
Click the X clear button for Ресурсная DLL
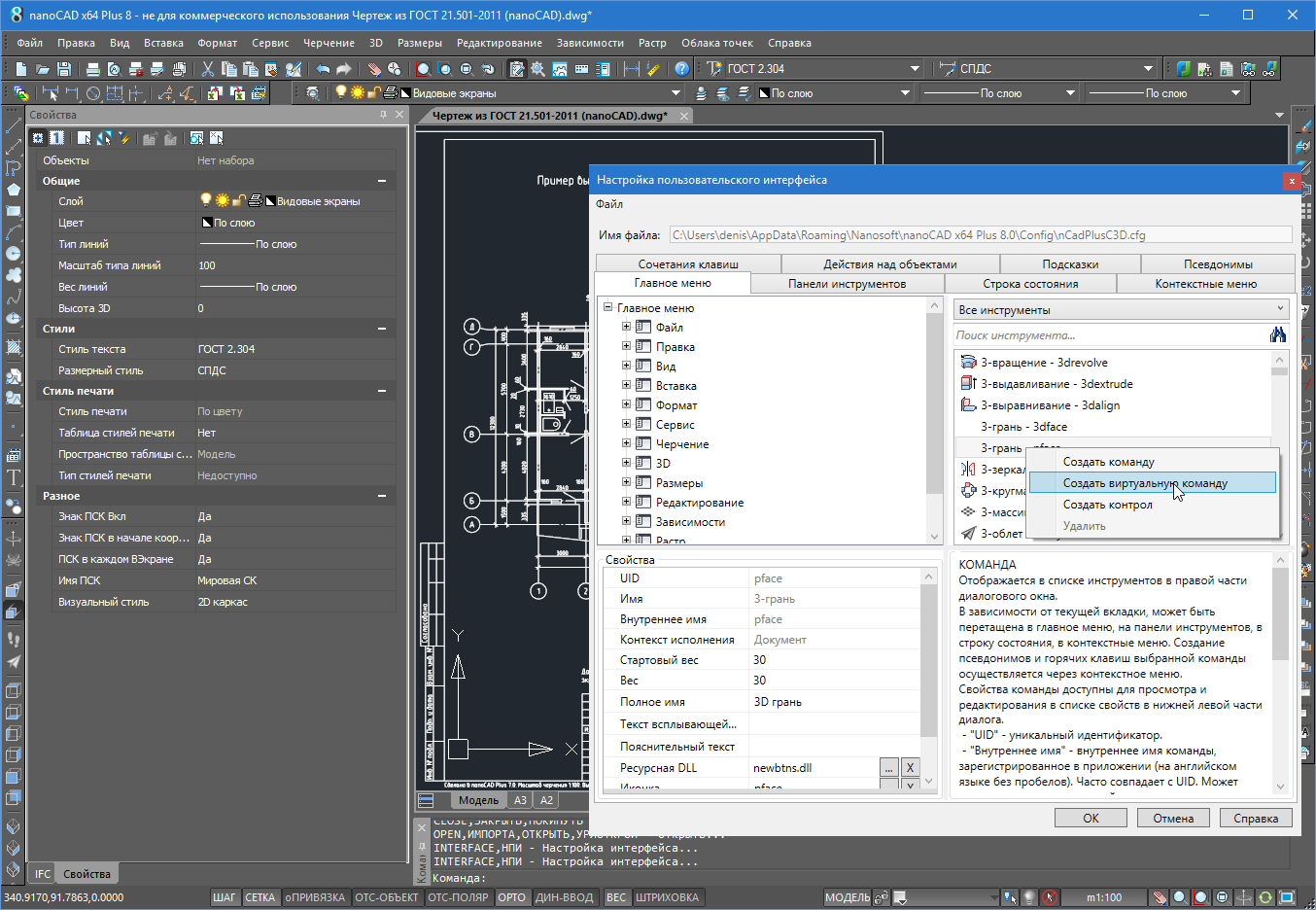(910, 768)
